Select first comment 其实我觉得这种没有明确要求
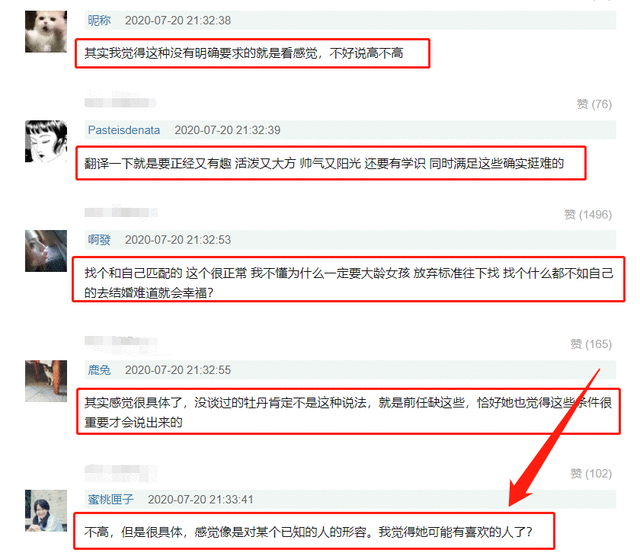 point(244,53)
